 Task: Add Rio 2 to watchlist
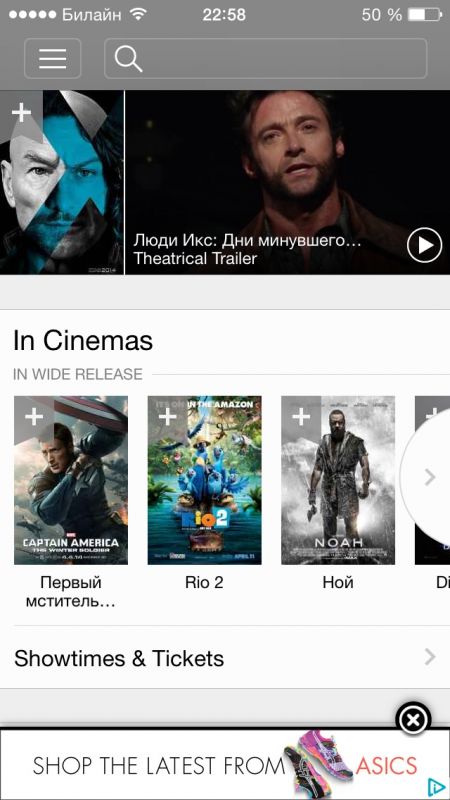[167, 417]
